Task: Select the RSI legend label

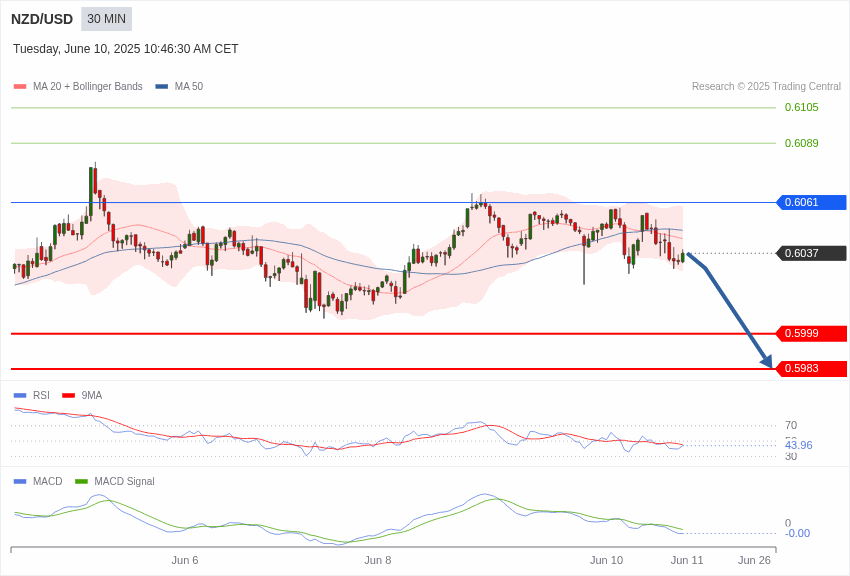Action: pos(41,396)
